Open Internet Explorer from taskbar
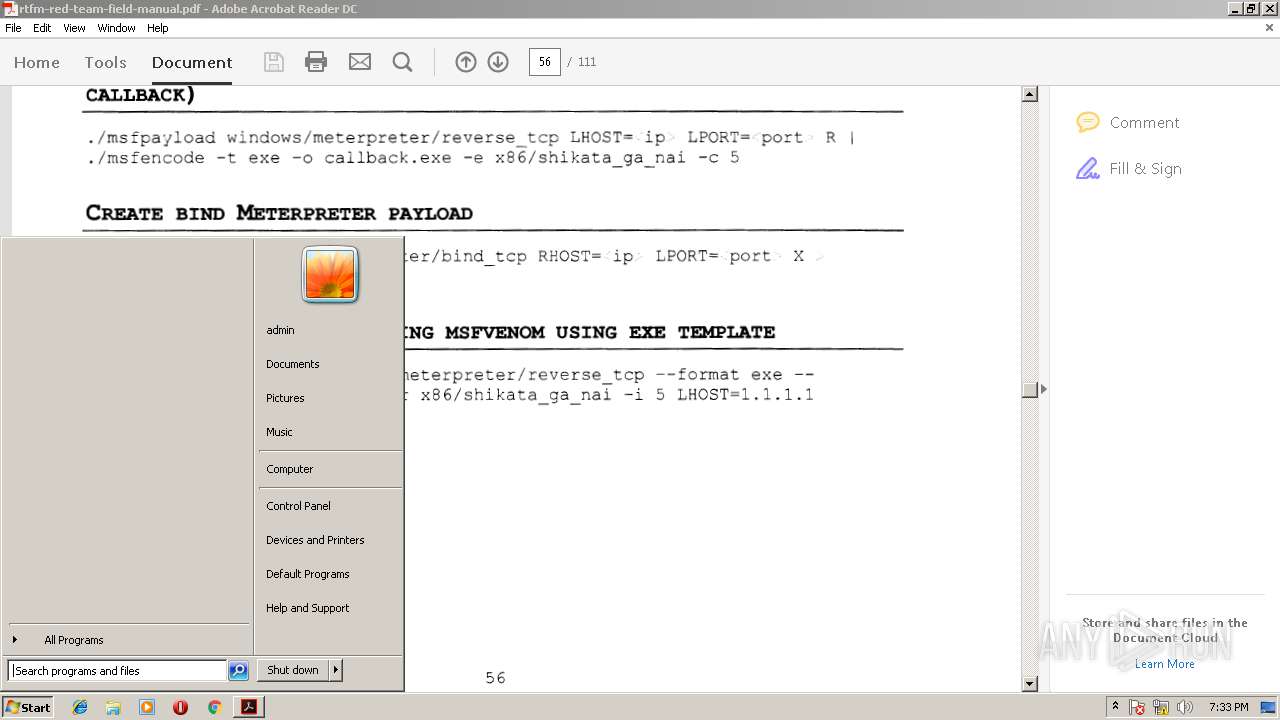 coord(80,707)
